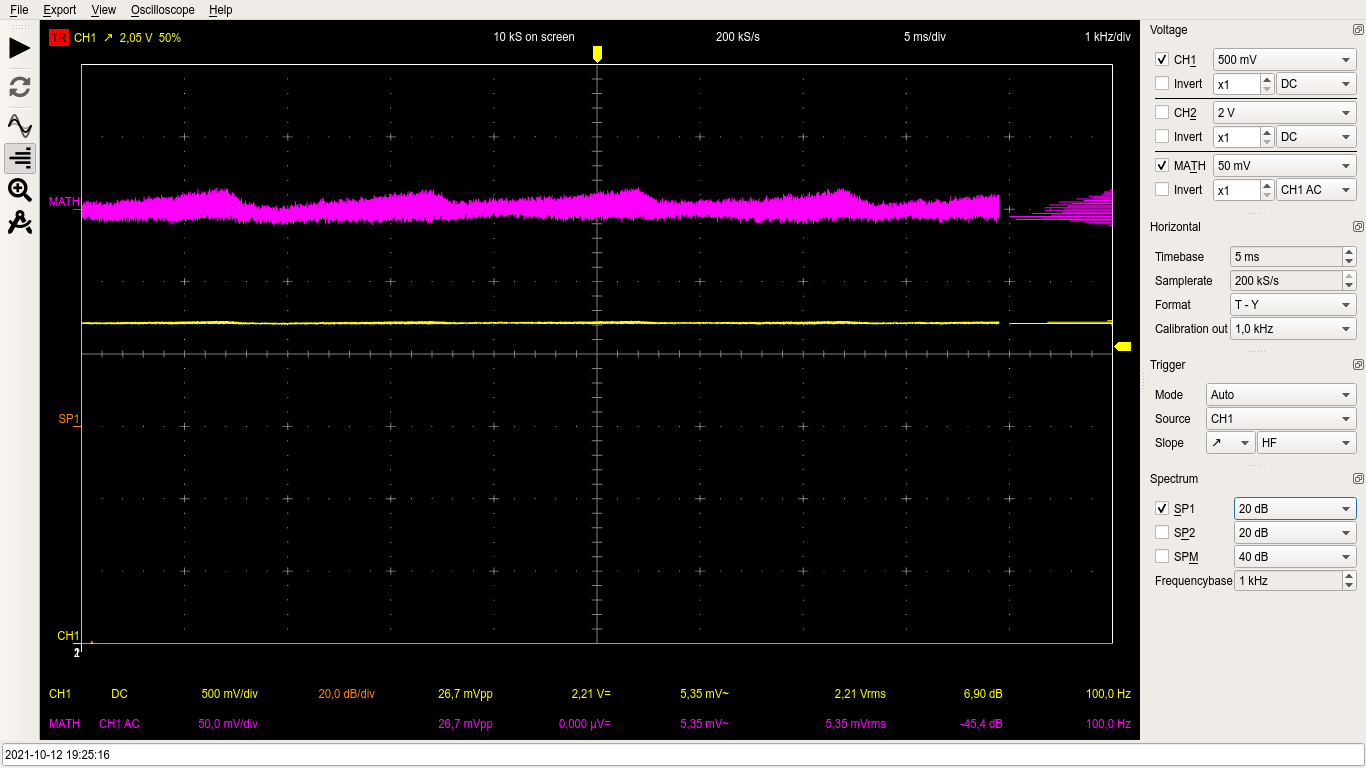The image size is (1366, 768).
Task: Open CH2 coupling DC dropdown
Action: click(x=1317, y=137)
